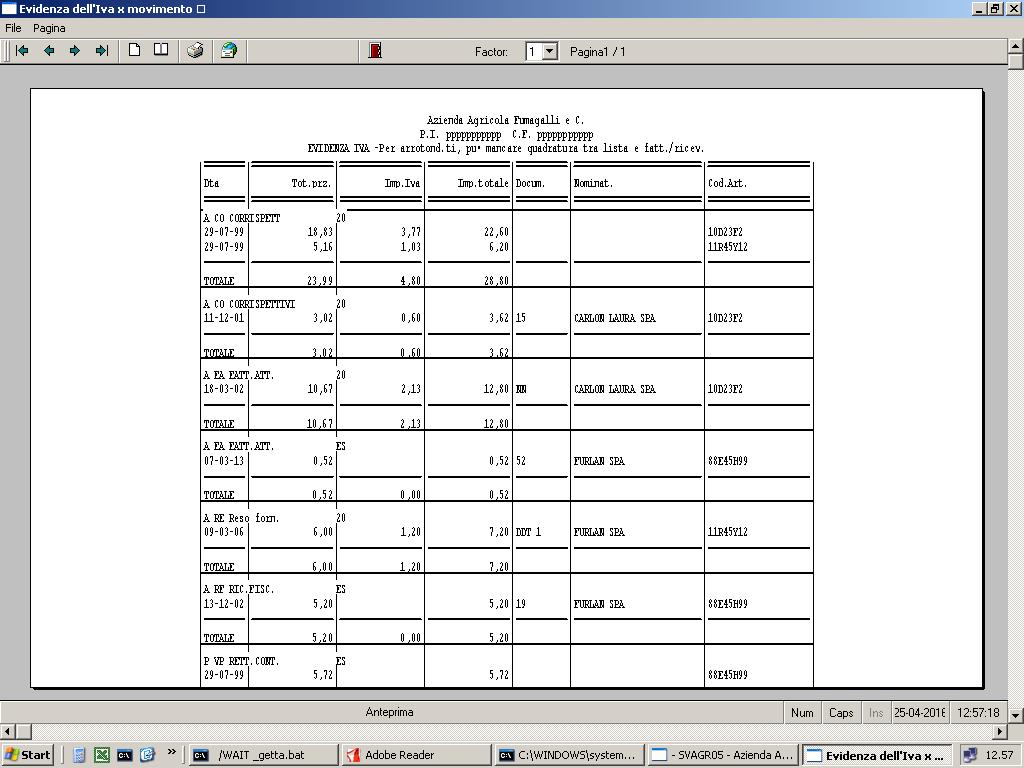The width and height of the screenshot is (1024, 768).
Task: Click the horizontal scrollbar thumb
Action: 24,731
